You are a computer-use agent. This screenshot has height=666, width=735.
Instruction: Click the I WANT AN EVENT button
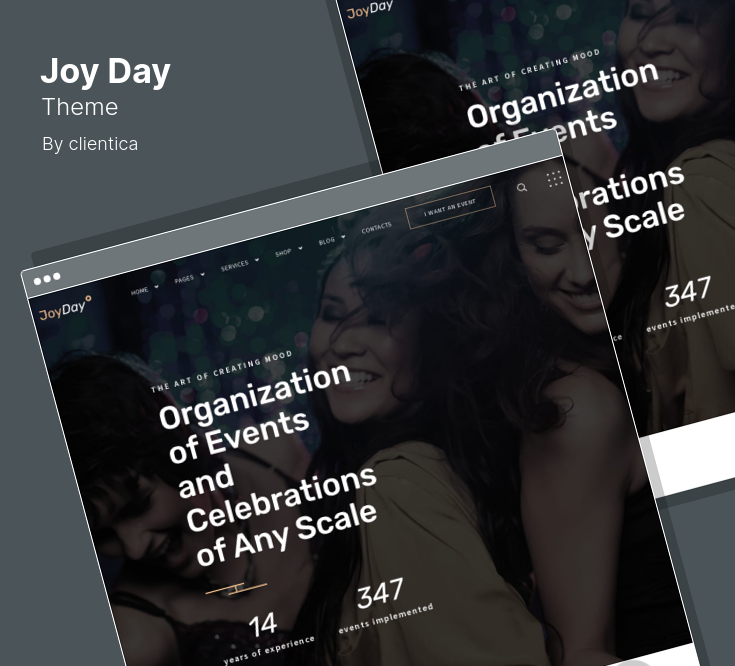click(450, 207)
